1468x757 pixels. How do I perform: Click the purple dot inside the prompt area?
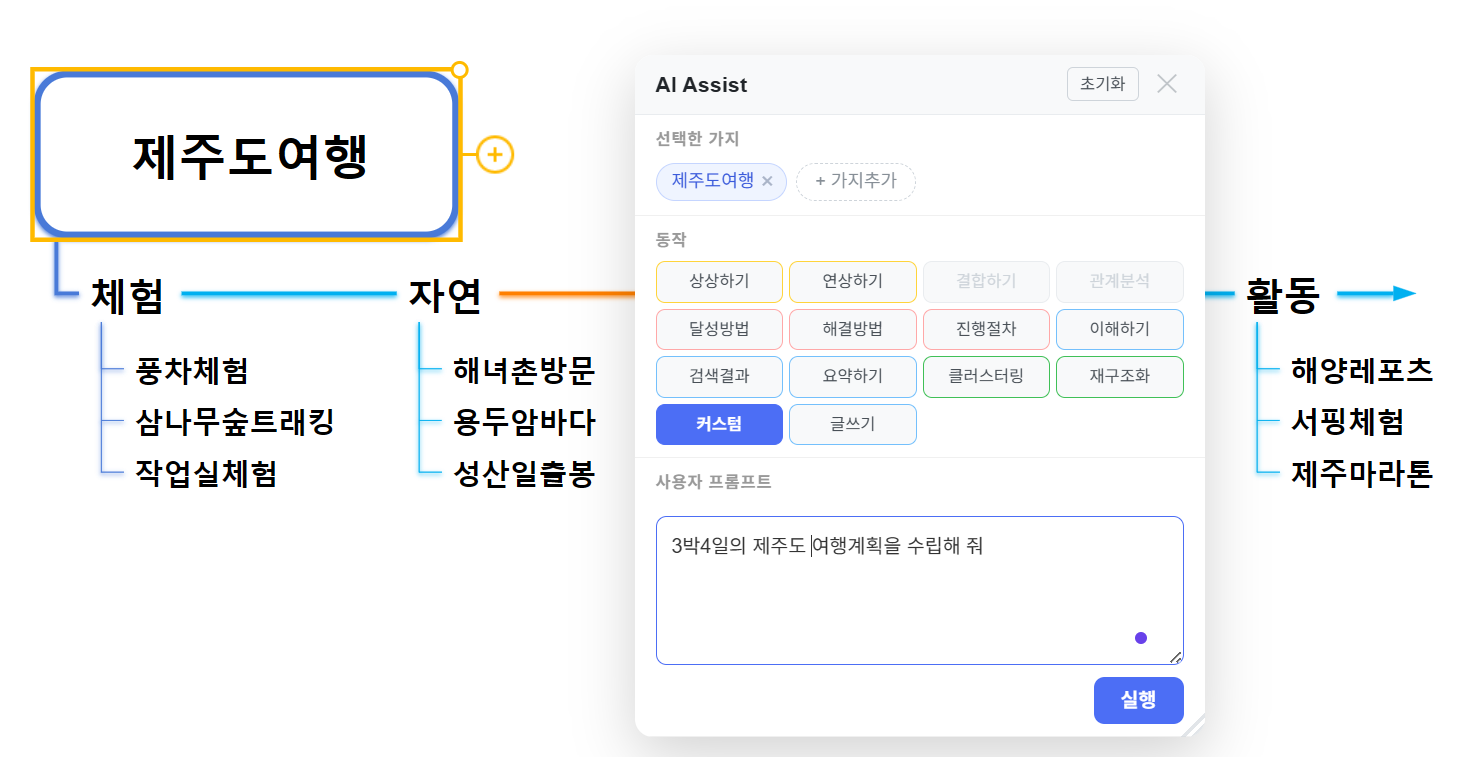pos(1140,636)
